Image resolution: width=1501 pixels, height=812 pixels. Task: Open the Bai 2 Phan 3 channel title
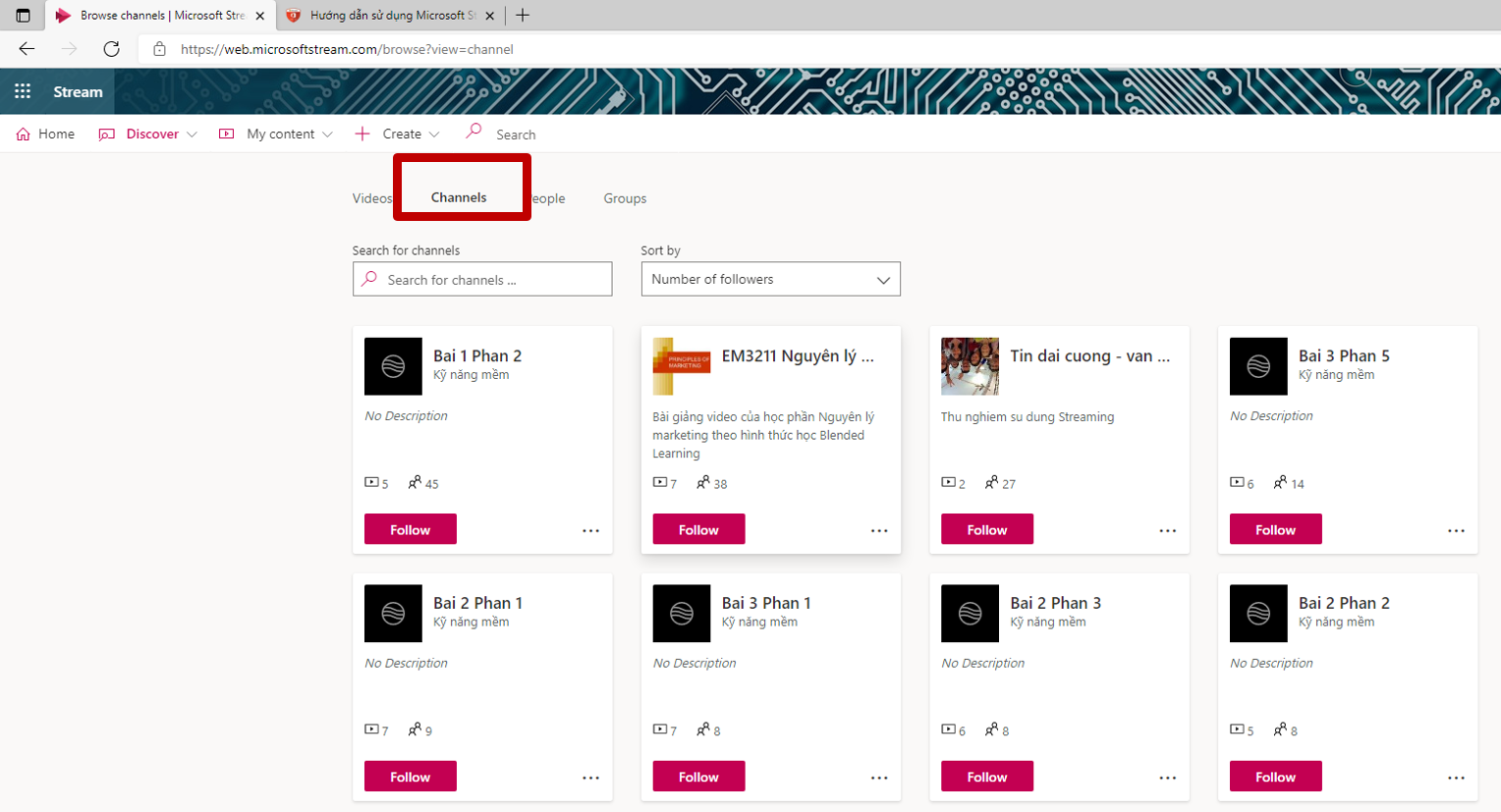pos(1055,603)
